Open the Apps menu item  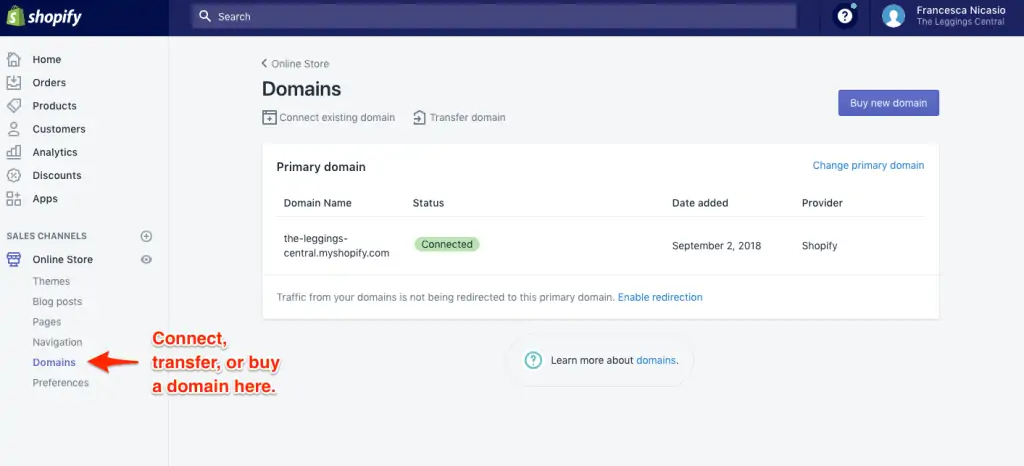[45, 198]
